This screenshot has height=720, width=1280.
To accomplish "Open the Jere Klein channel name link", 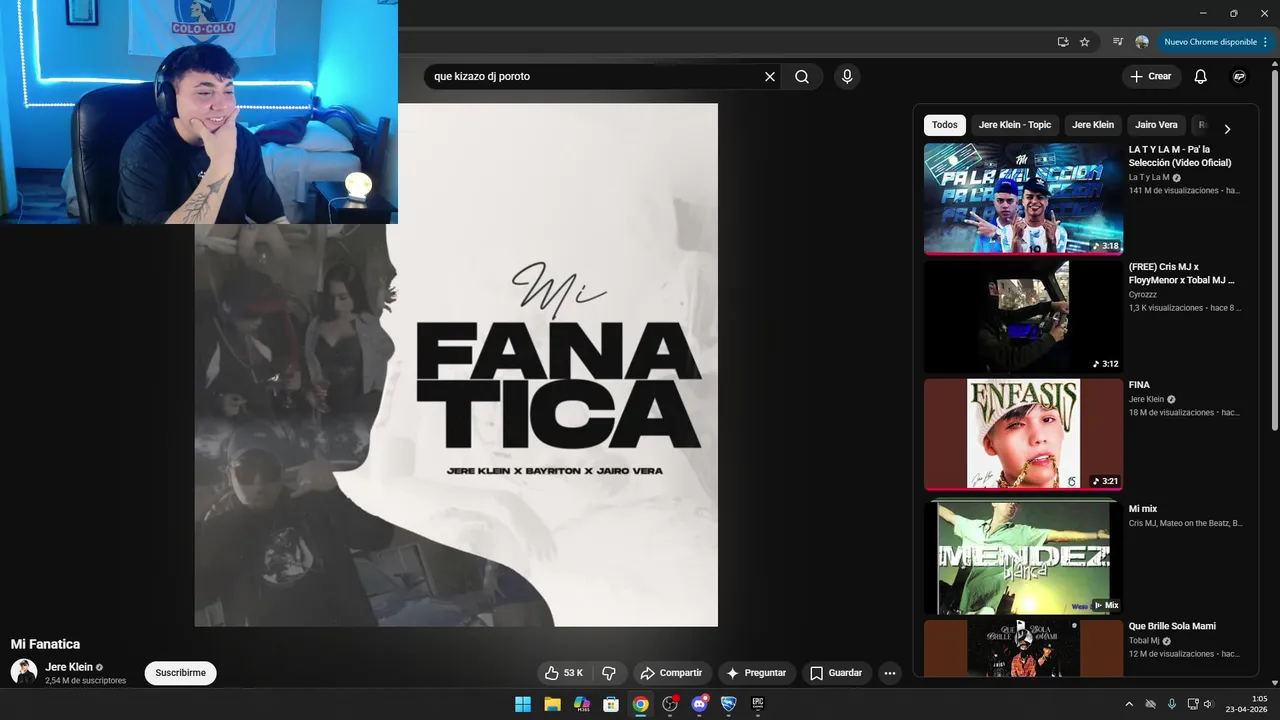I will 69,667.
